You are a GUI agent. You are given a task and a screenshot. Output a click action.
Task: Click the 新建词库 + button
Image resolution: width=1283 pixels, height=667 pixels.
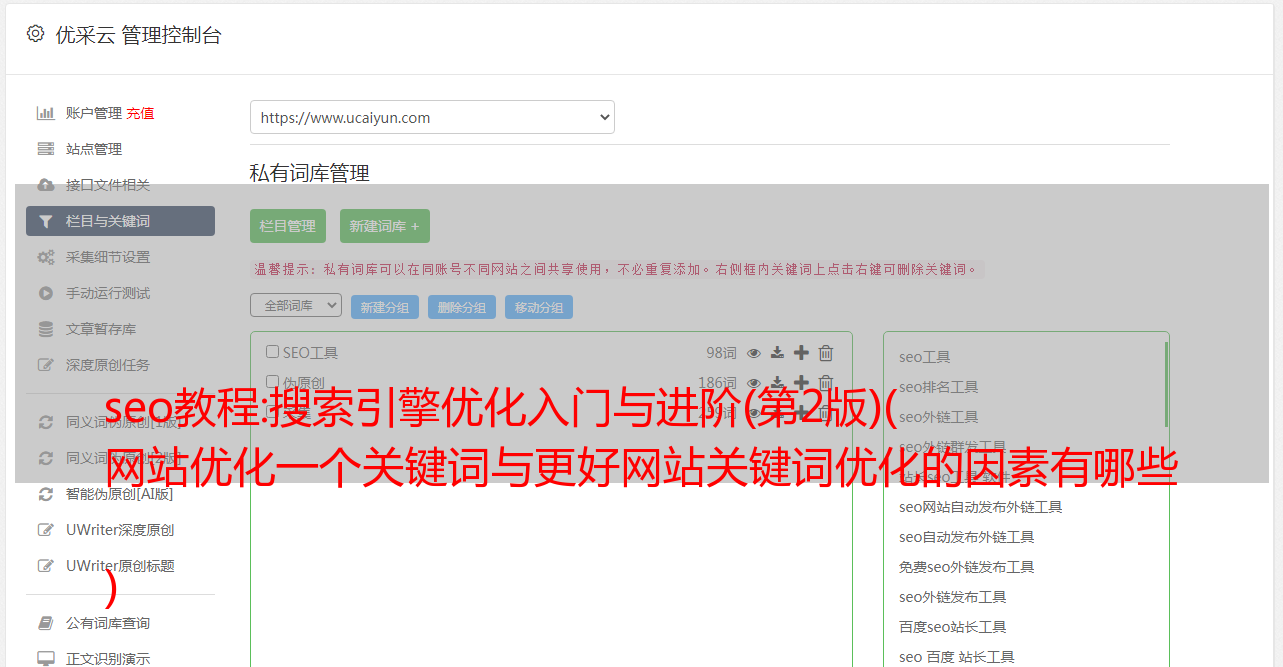[x=384, y=226]
